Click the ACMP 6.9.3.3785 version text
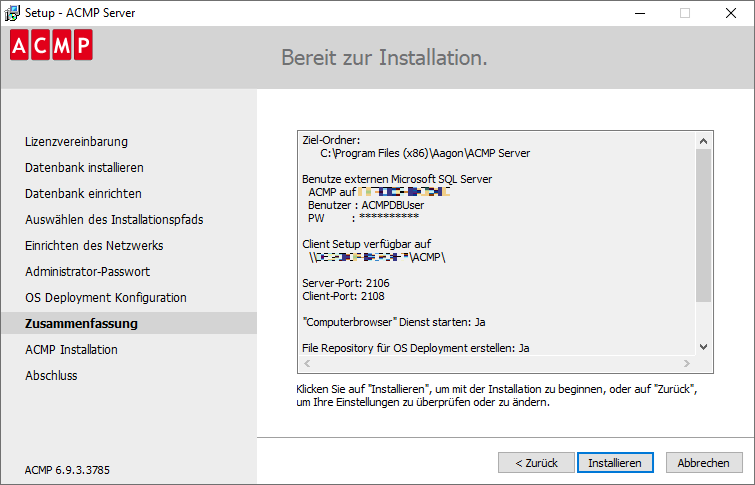755x485 pixels. 67,470
